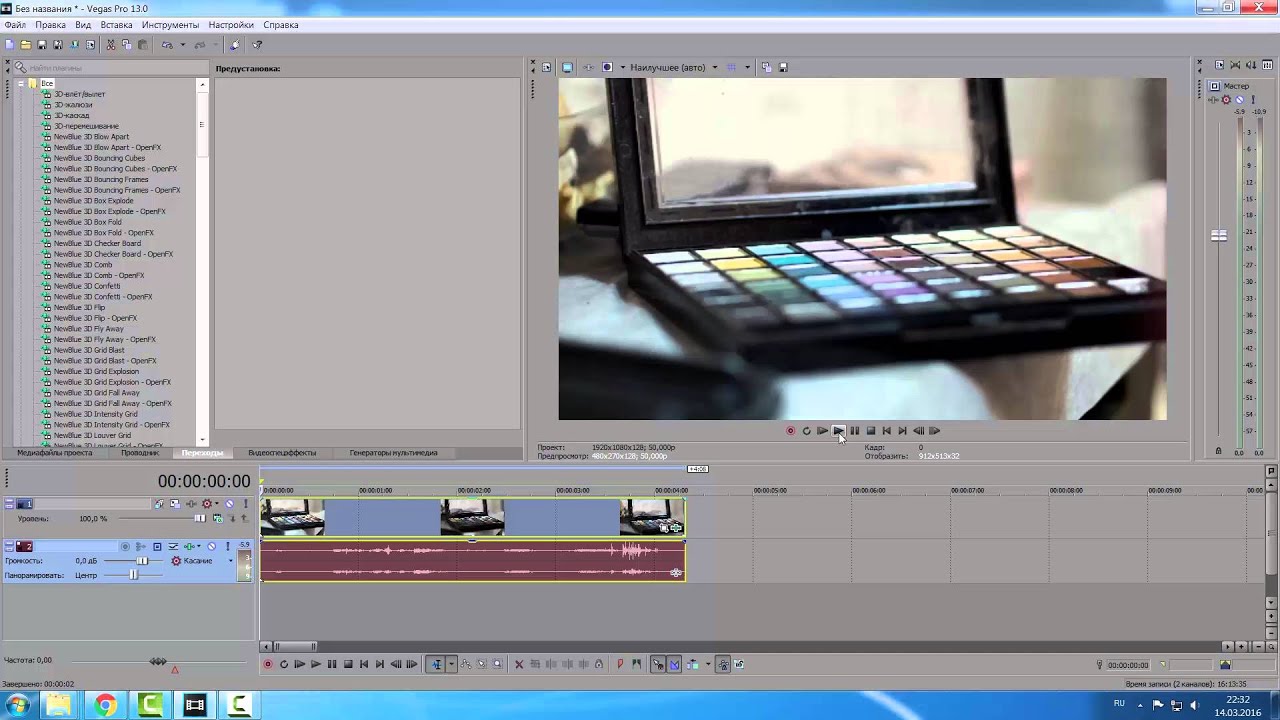
Task: Open track FX dropdown arrow on audio track 2
Action: click(199, 546)
